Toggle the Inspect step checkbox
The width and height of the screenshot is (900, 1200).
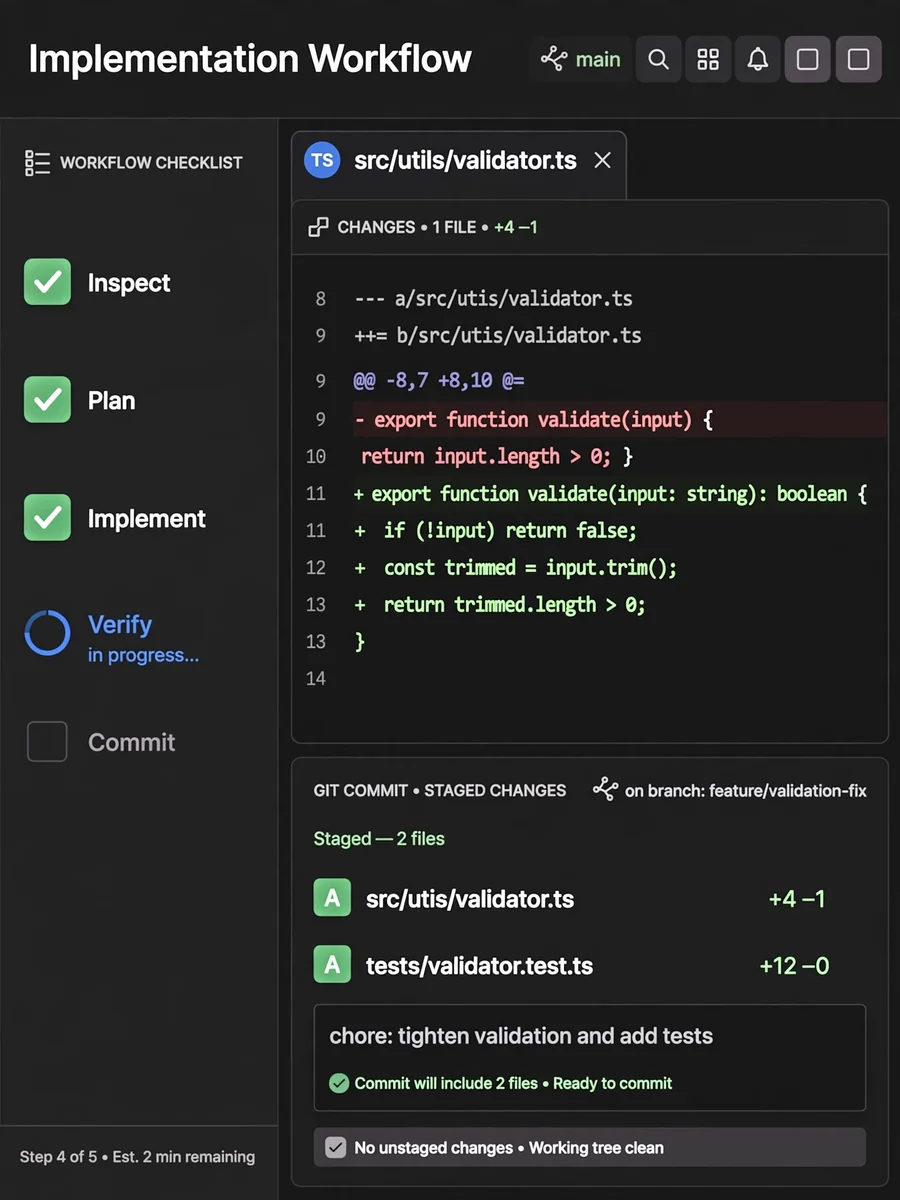pos(47,282)
